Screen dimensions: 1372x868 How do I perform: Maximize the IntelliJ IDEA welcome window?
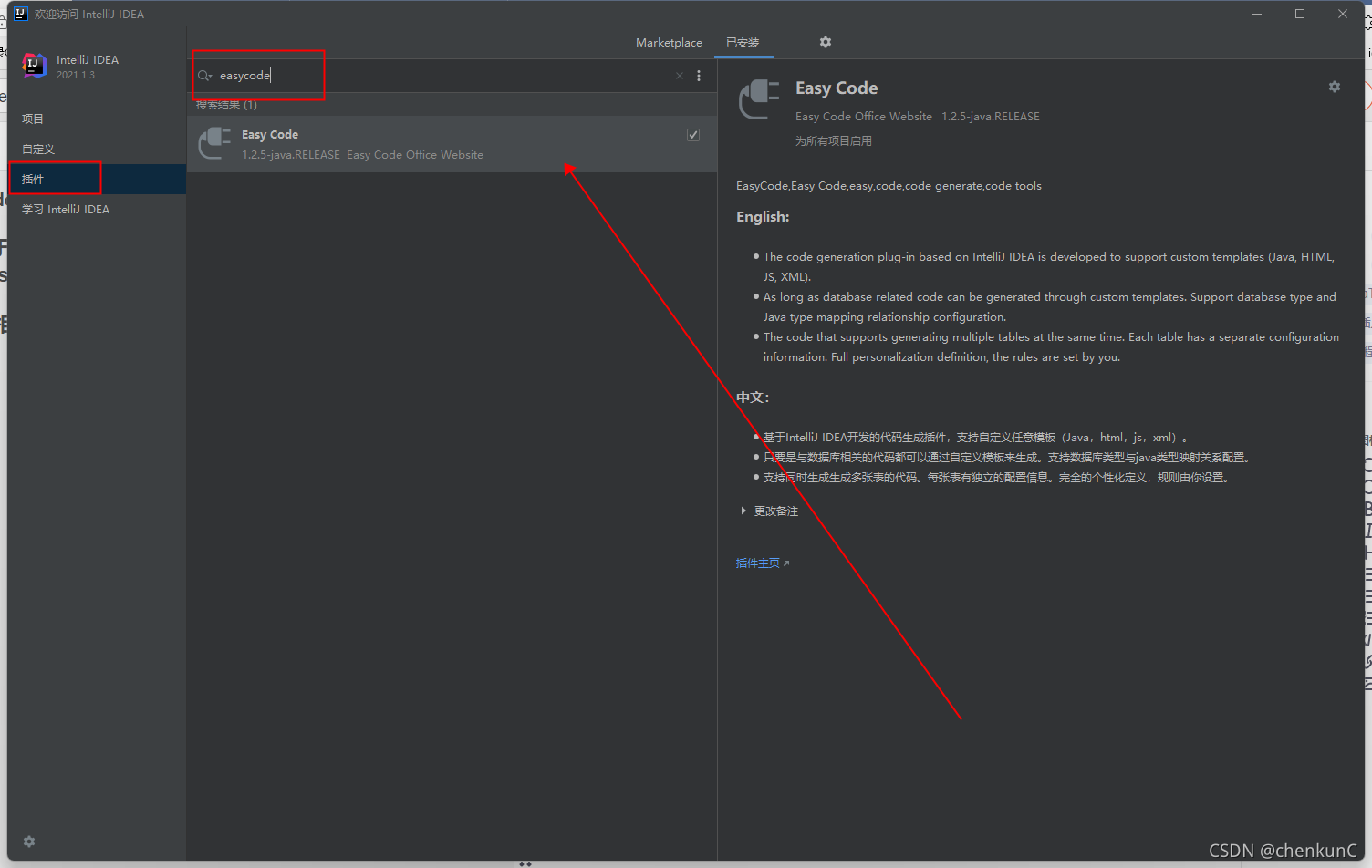coord(1300,14)
